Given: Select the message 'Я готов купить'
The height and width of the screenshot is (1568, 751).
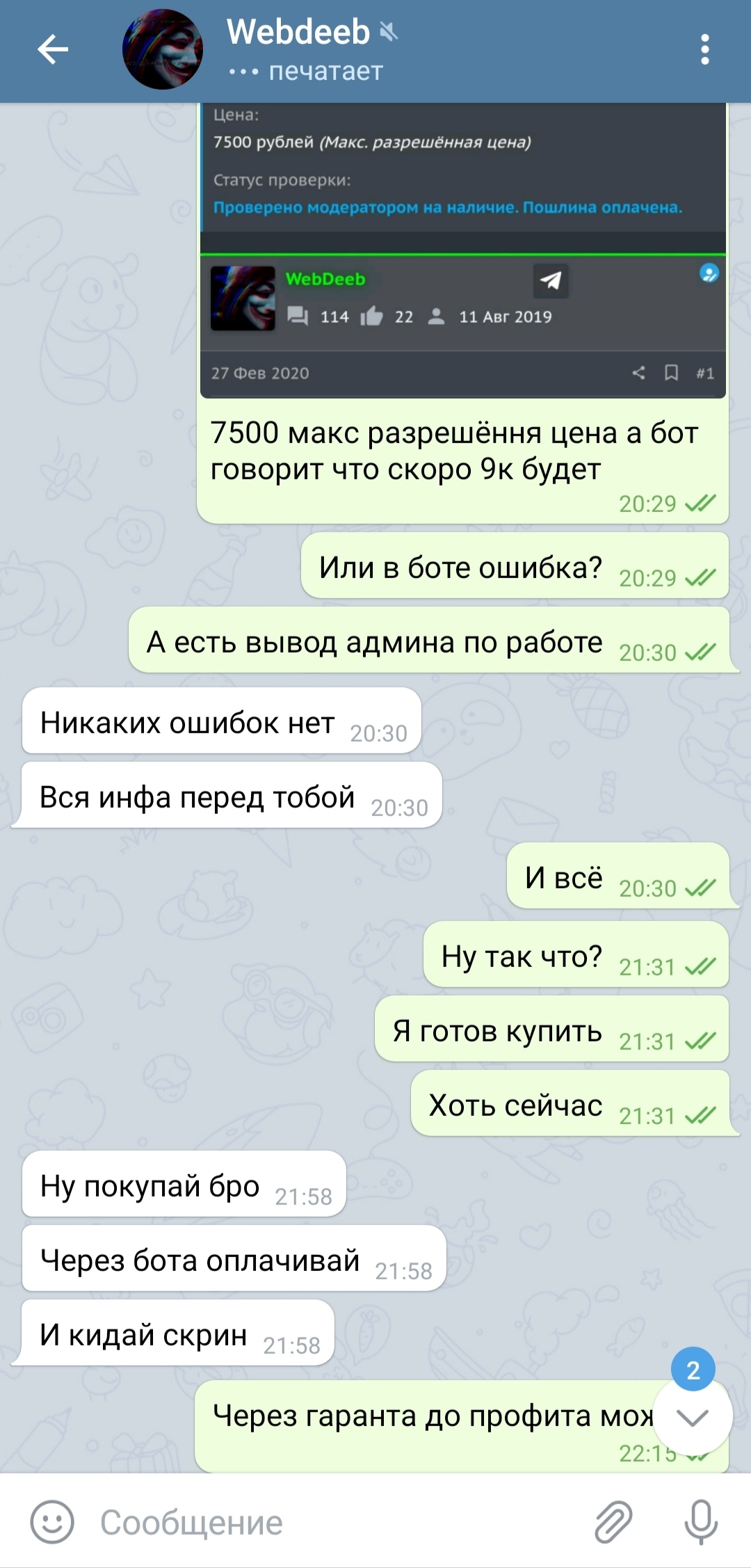Looking at the screenshot, I should 551,1029.
